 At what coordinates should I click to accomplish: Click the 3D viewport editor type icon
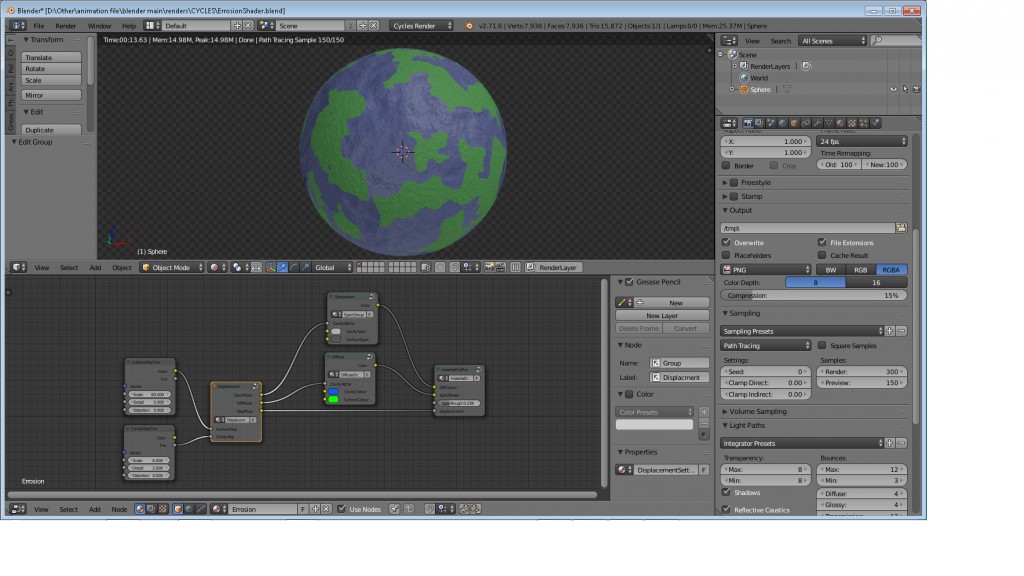pyautogui.click(x=17, y=267)
